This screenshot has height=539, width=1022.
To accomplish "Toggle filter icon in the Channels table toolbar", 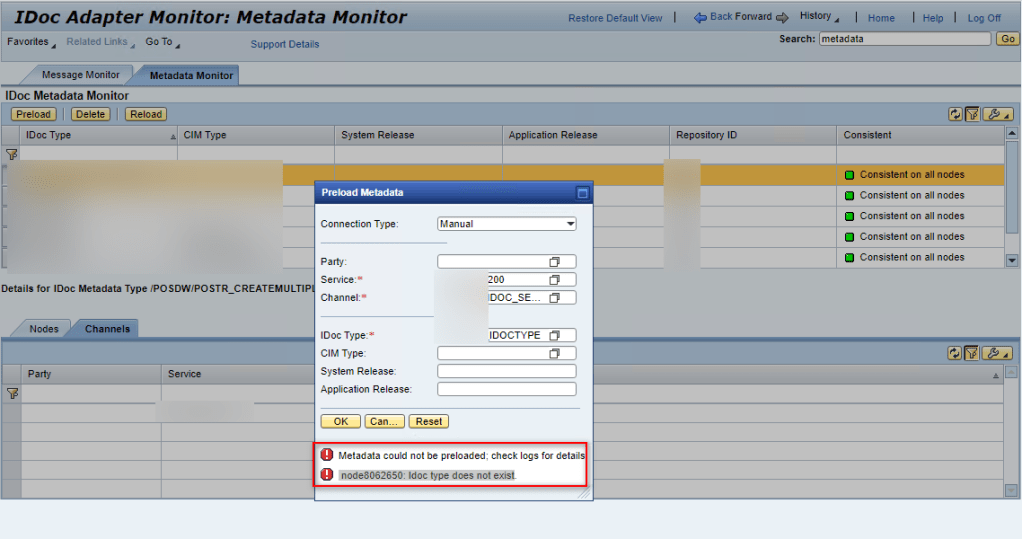I will [x=972, y=353].
